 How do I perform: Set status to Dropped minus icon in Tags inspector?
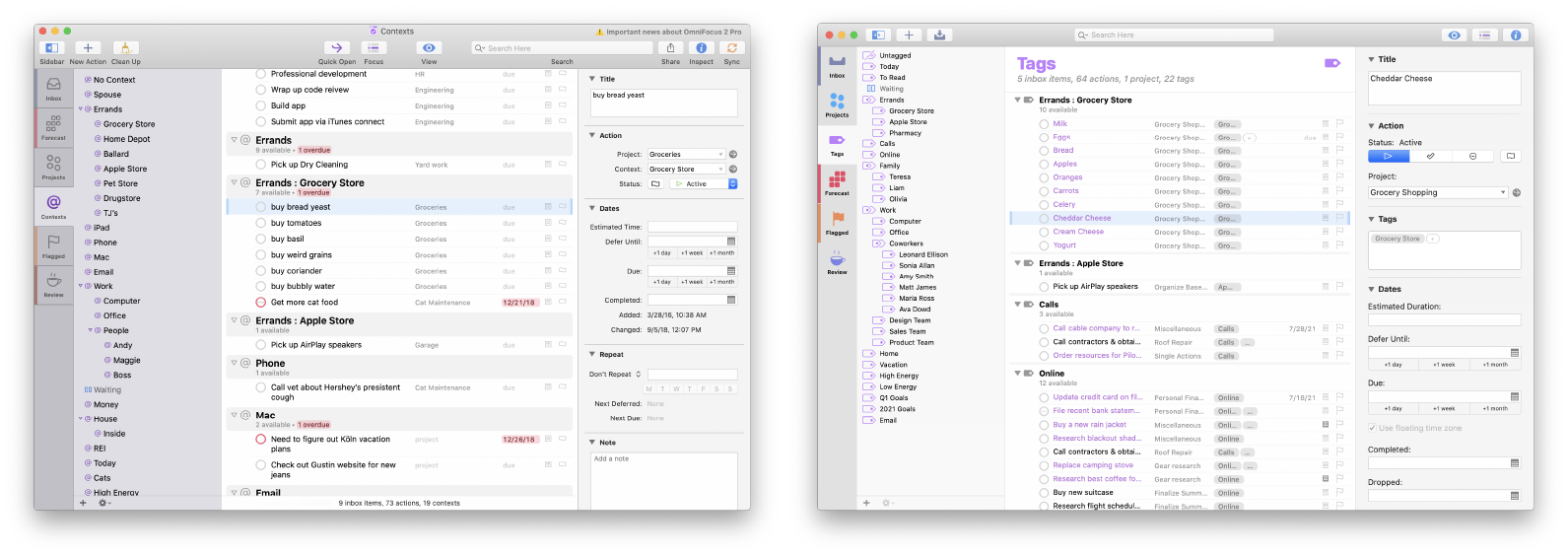tap(1472, 156)
